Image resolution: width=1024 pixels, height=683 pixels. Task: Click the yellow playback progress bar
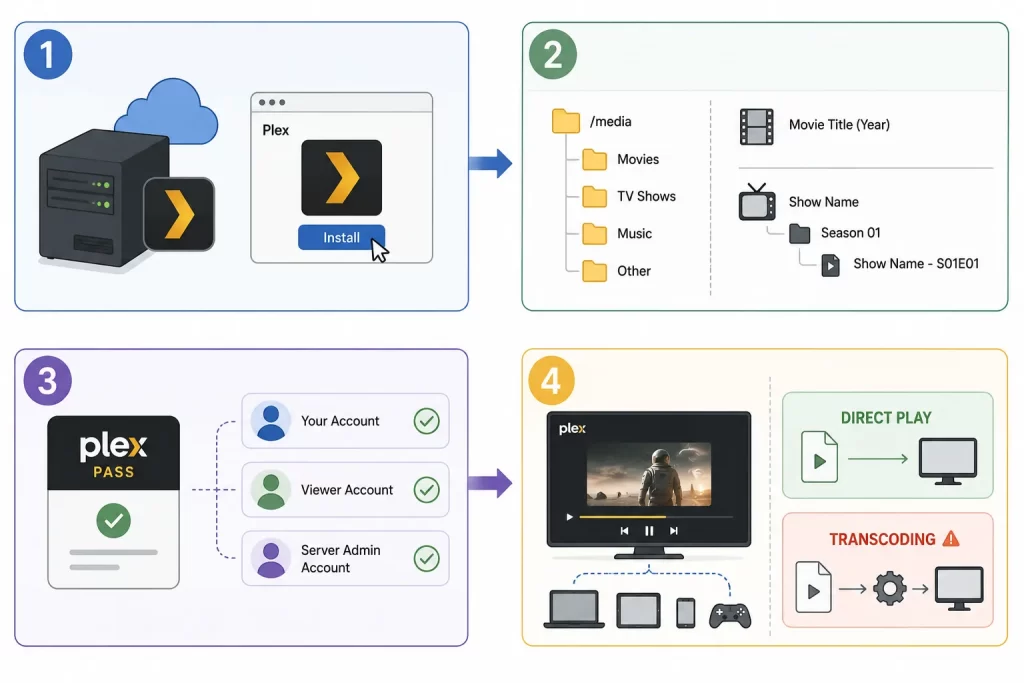pyautogui.click(x=622, y=516)
